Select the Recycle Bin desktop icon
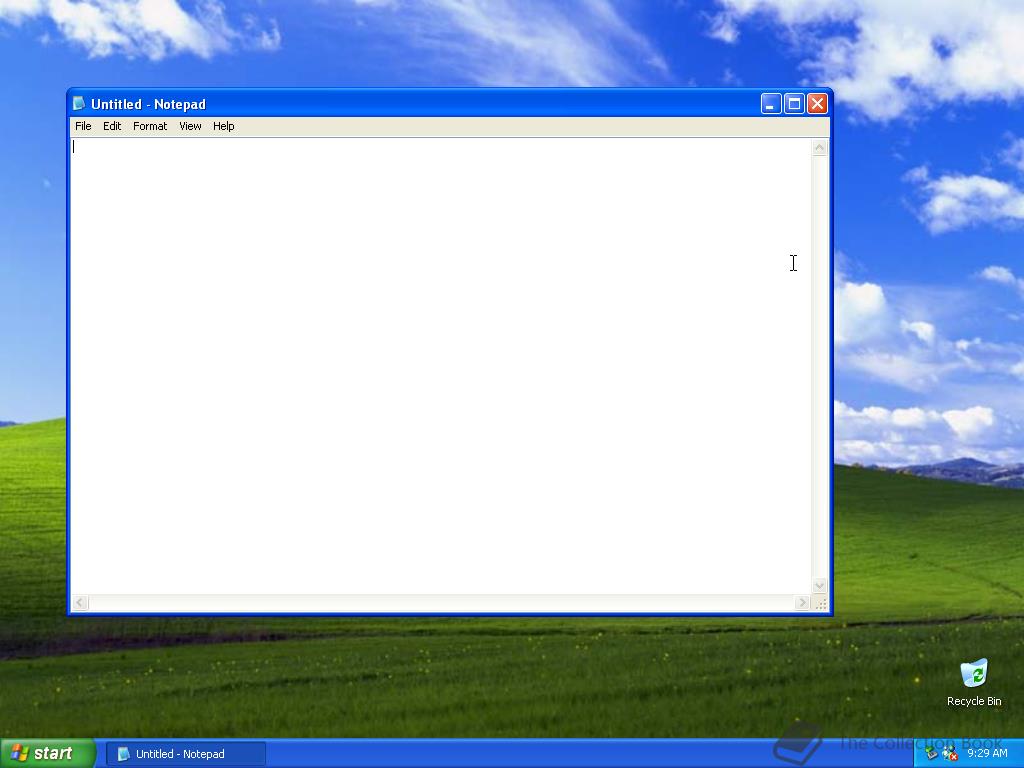Viewport: 1024px width, 768px height. (x=974, y=682)
